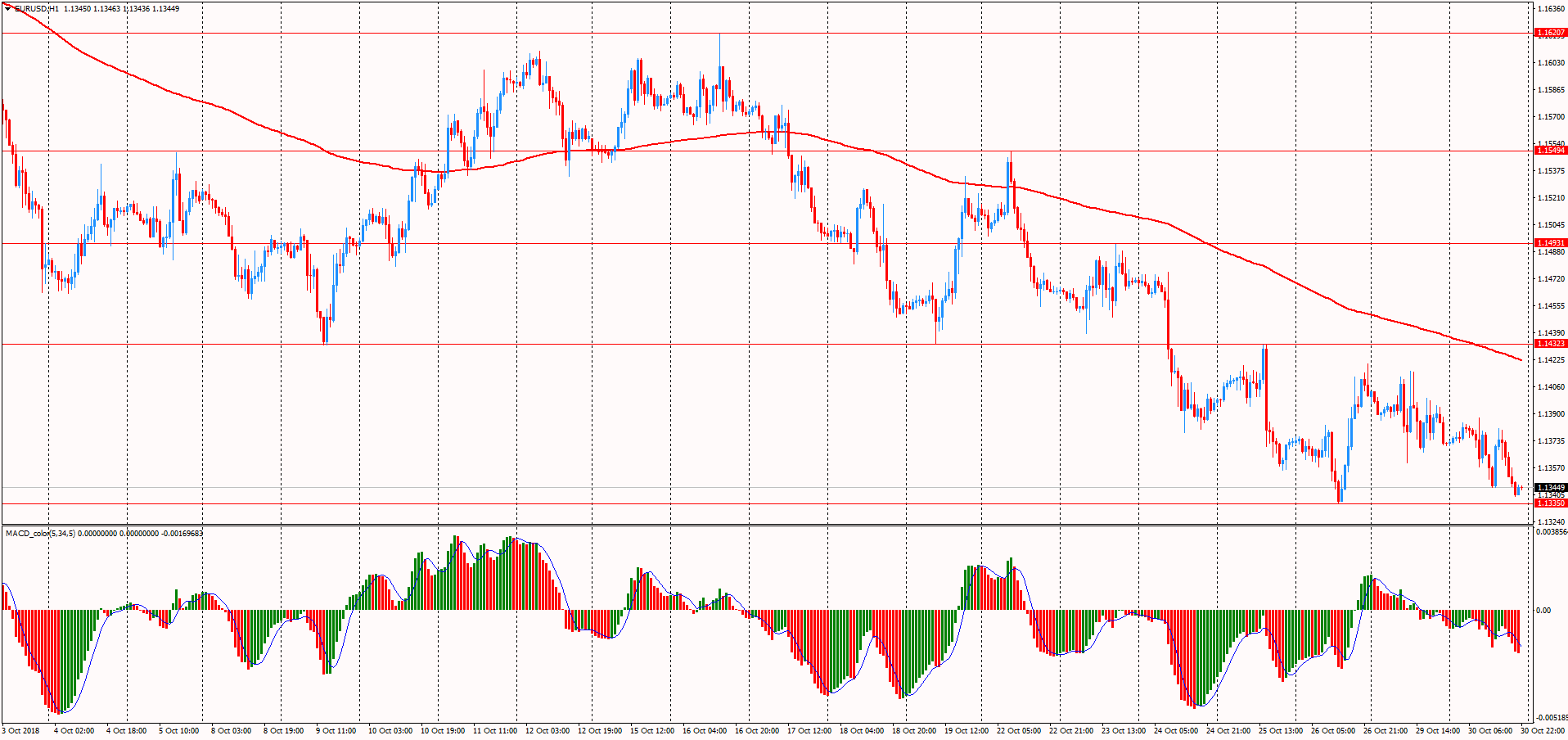This screenshot has width=1568, height=740.
Task: Click the 17 Oct 12:00 time label
Action: (809, 731)
